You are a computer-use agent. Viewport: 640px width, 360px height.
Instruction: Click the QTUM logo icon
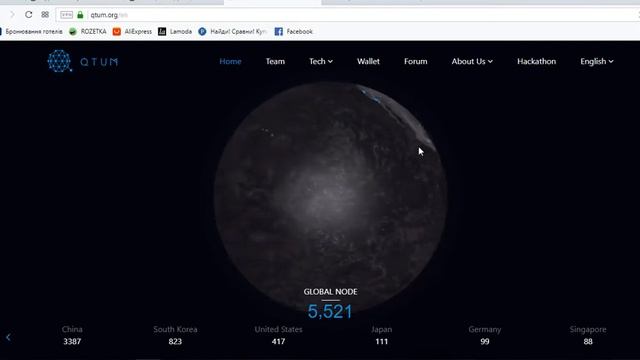click(x=59, y=61)
